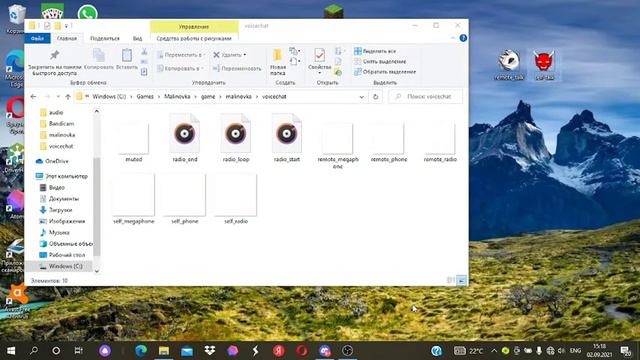Viewport: 640px width, 360px height.
Task: Select the self_radio file
Action: click(x=236, y=199)
